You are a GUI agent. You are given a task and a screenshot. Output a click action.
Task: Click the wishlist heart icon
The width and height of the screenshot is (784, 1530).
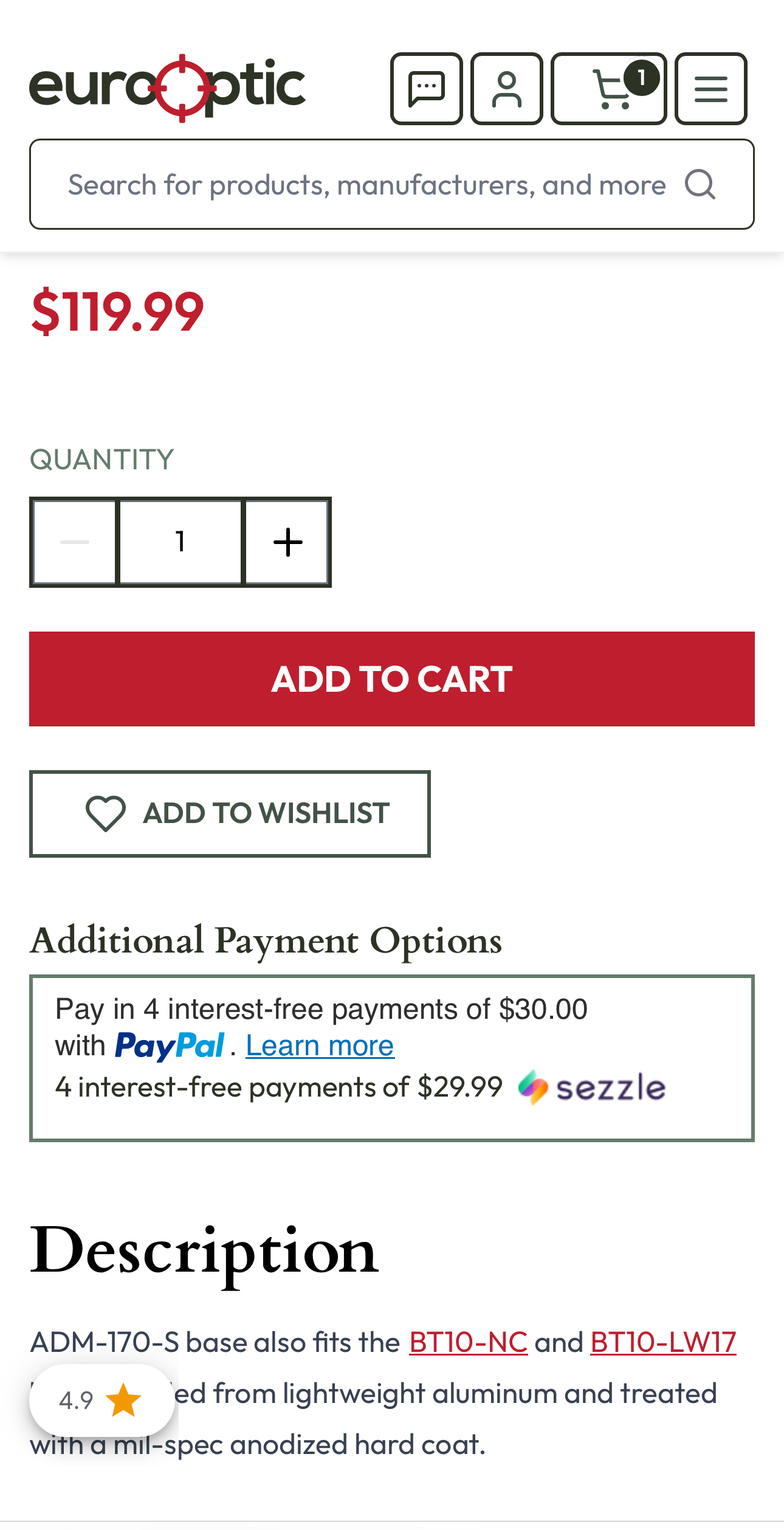pyautogui.click(x=106, y=813)
